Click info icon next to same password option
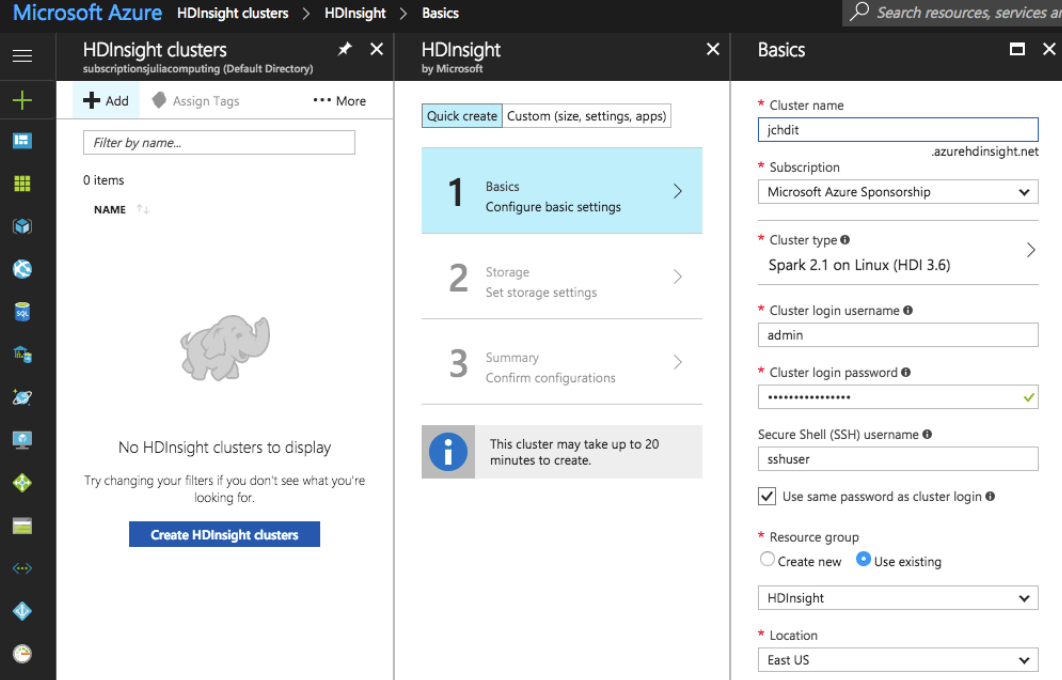The height and width of the screenshot is (680, 1062). [x=990, y=496]
